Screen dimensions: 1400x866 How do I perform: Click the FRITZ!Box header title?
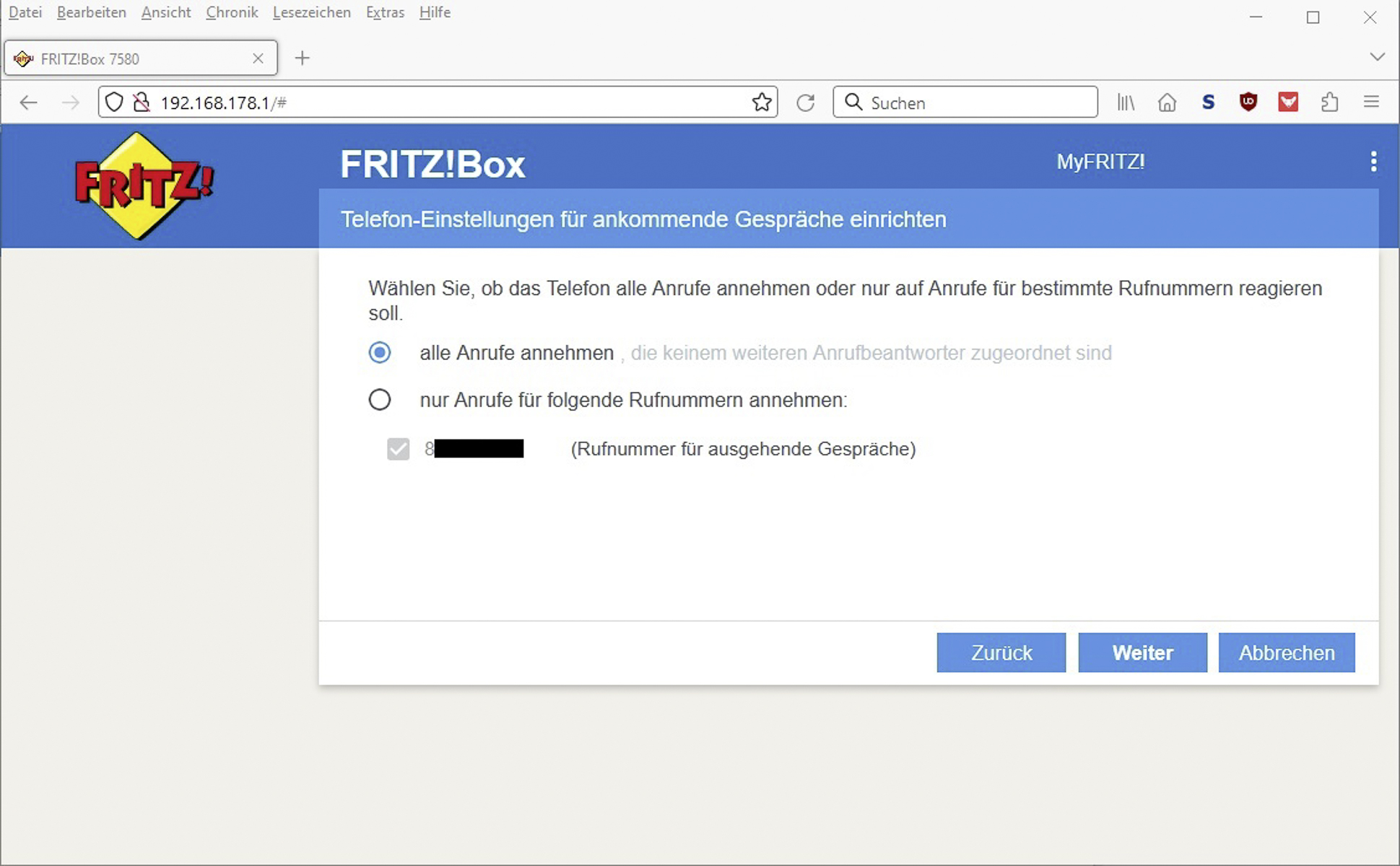432,165
